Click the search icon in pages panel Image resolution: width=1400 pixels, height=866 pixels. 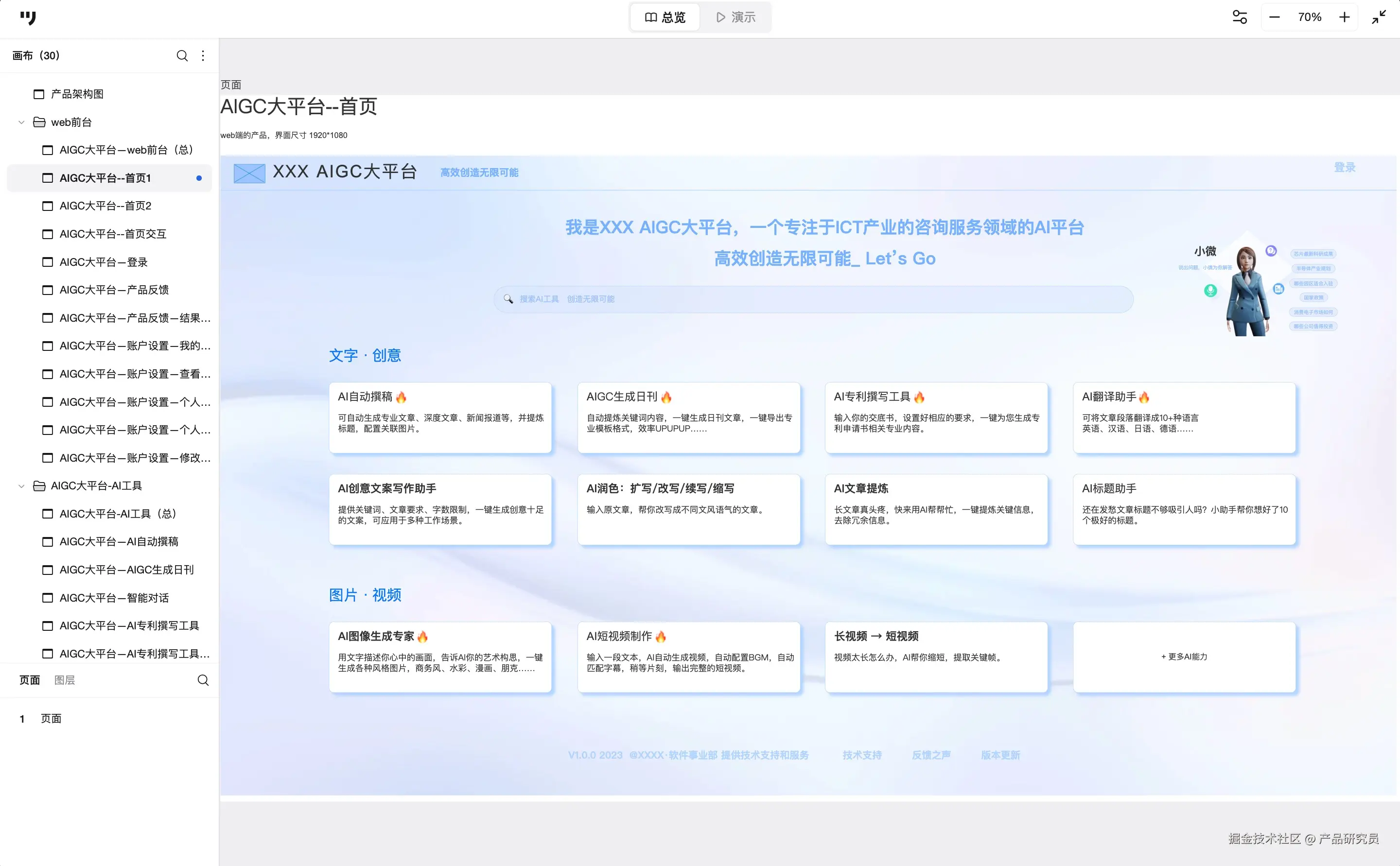(x=203, y=680)
